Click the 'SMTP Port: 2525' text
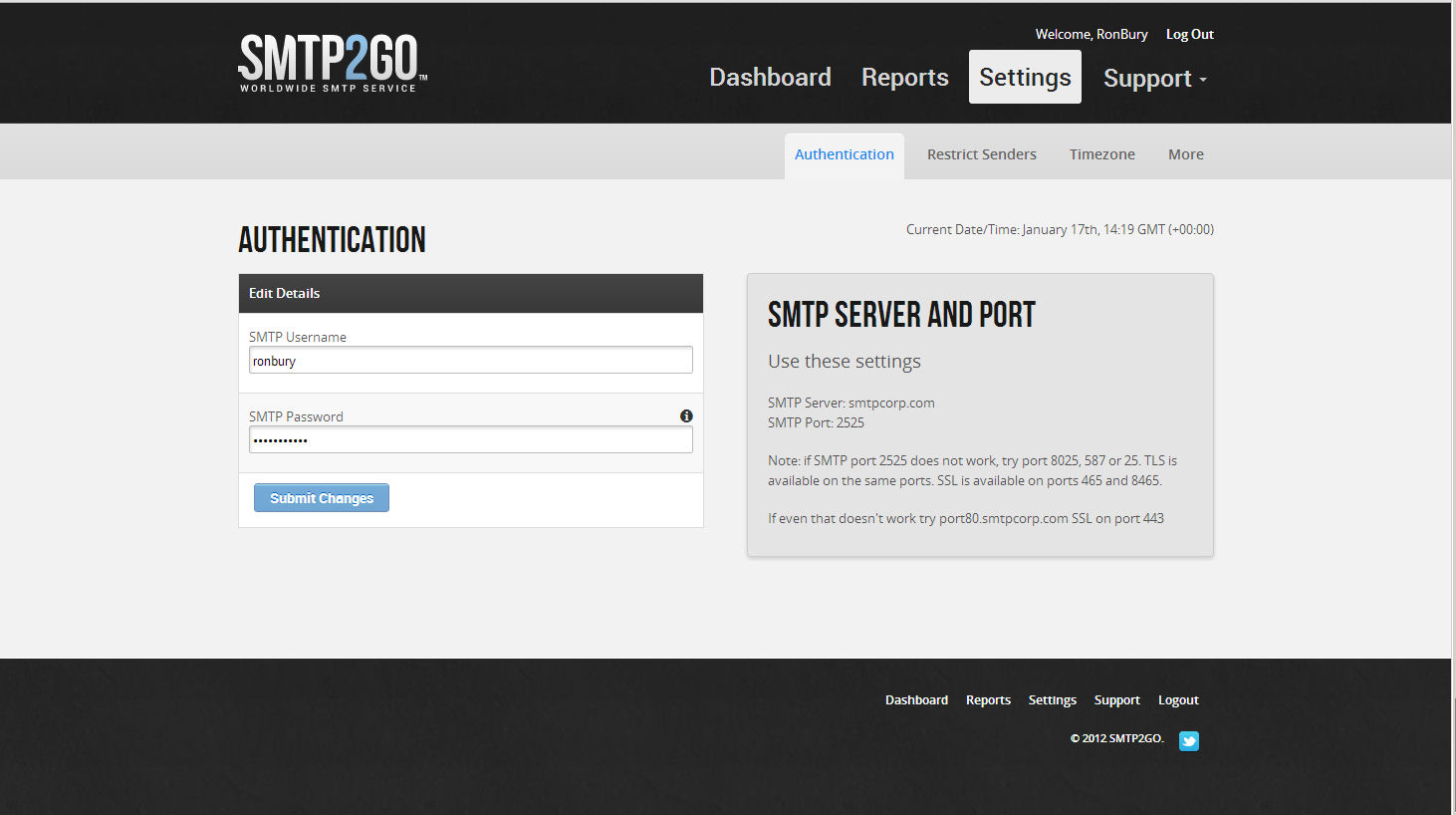This screenshot has height=815, width=1456. (x=816, y=422)
